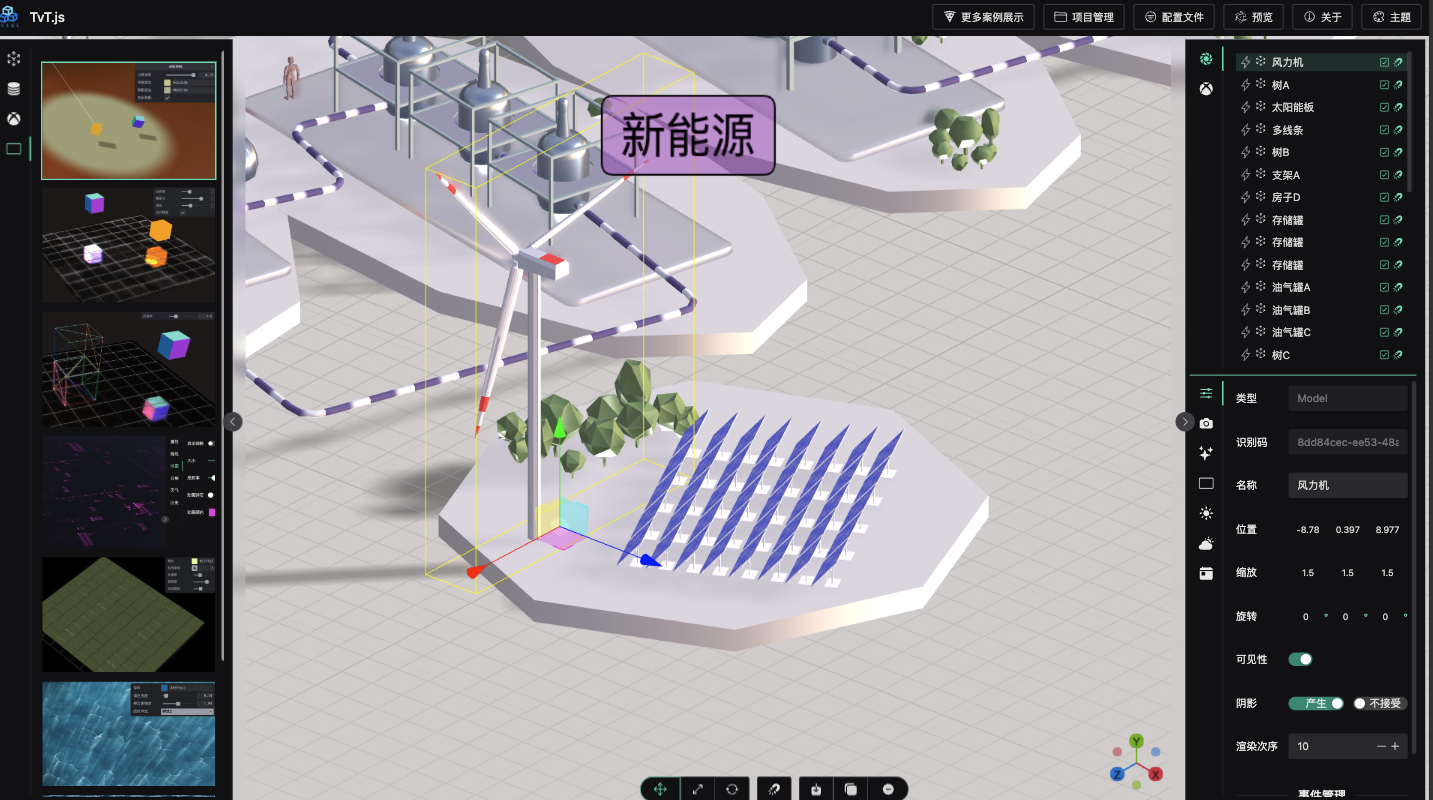Select the blue water texture thumbnail
The image size is (1433, 800).
click(128, 734)
